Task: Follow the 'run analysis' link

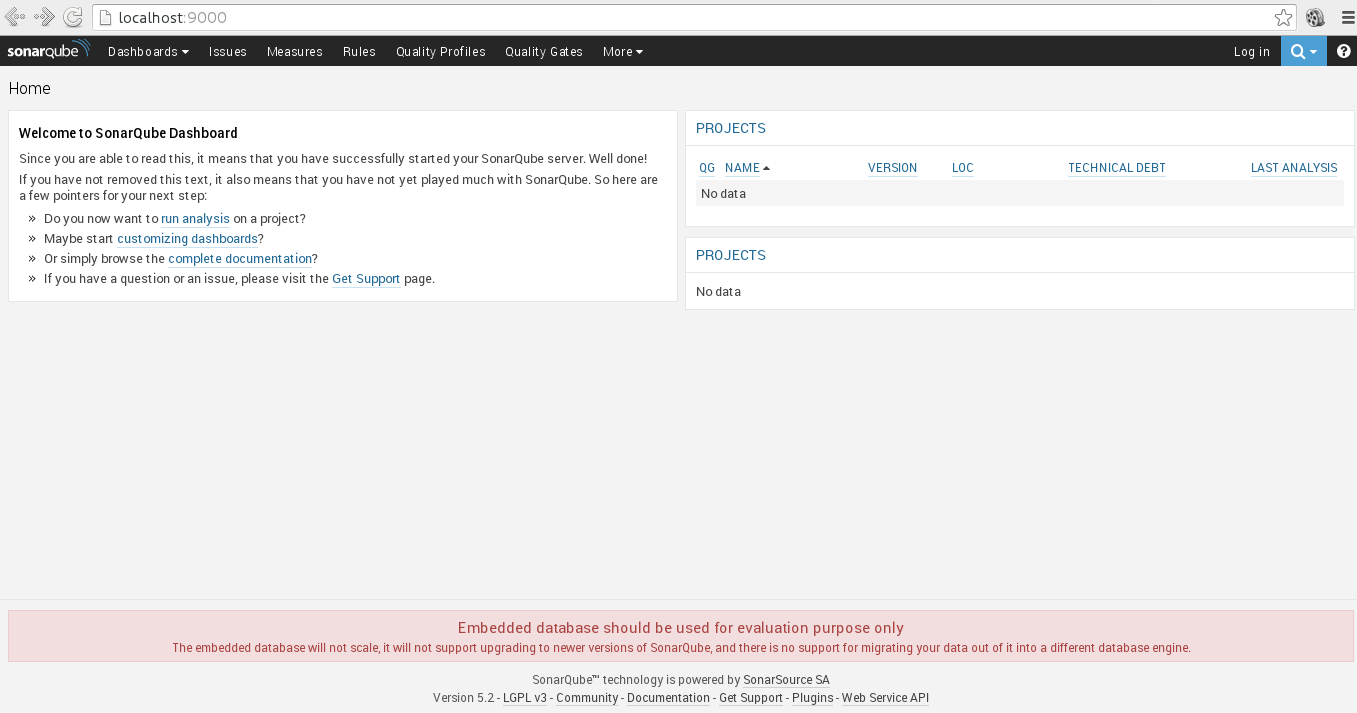Action: click(195, 219)
